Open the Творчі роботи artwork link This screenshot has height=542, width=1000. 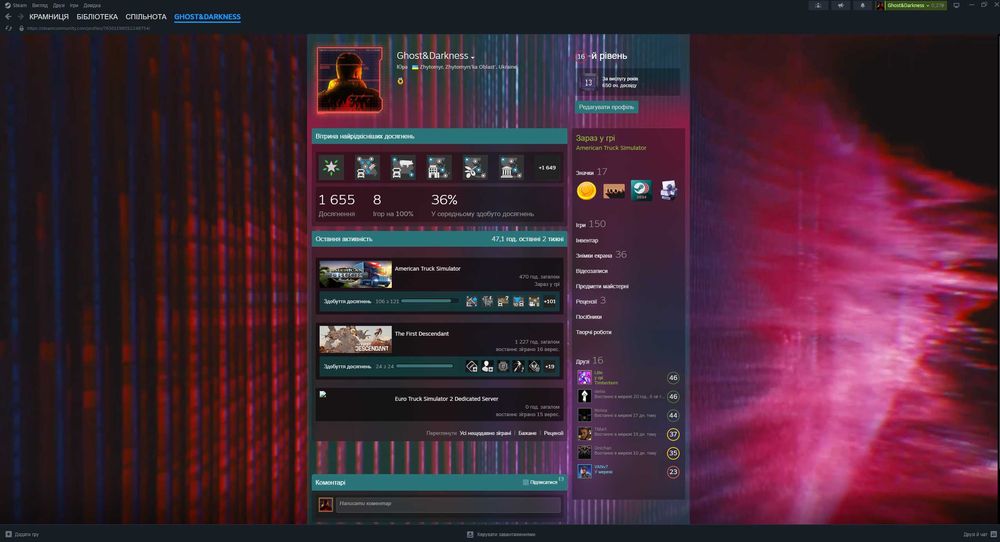pyautogui.click(x=594, y=332)
